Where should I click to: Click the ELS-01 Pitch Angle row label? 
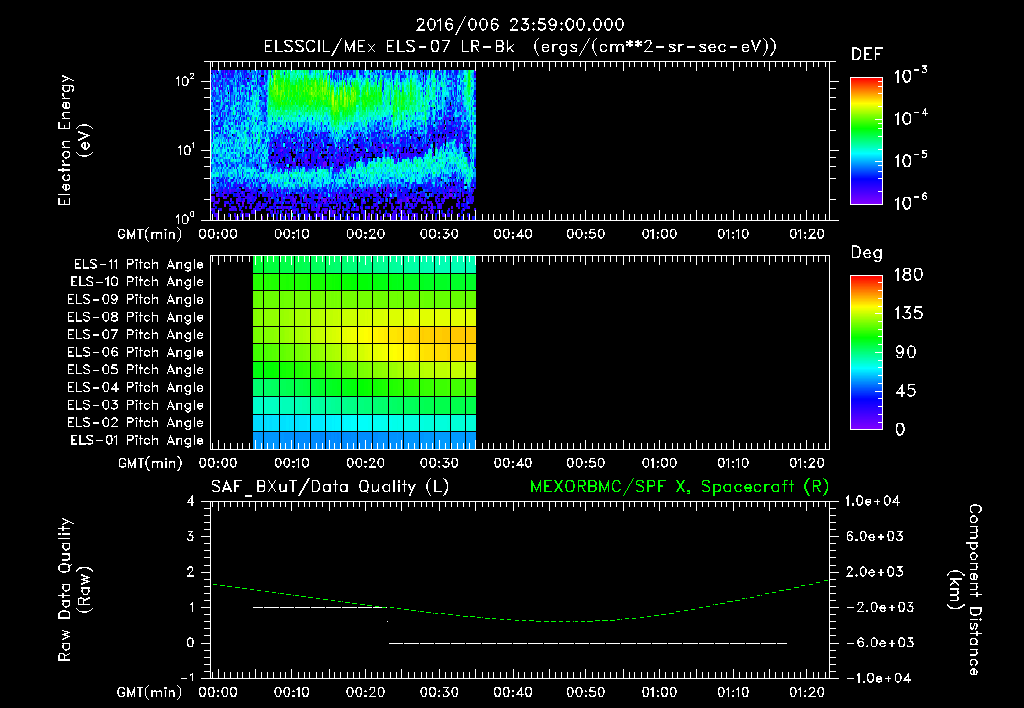[137, 440]
